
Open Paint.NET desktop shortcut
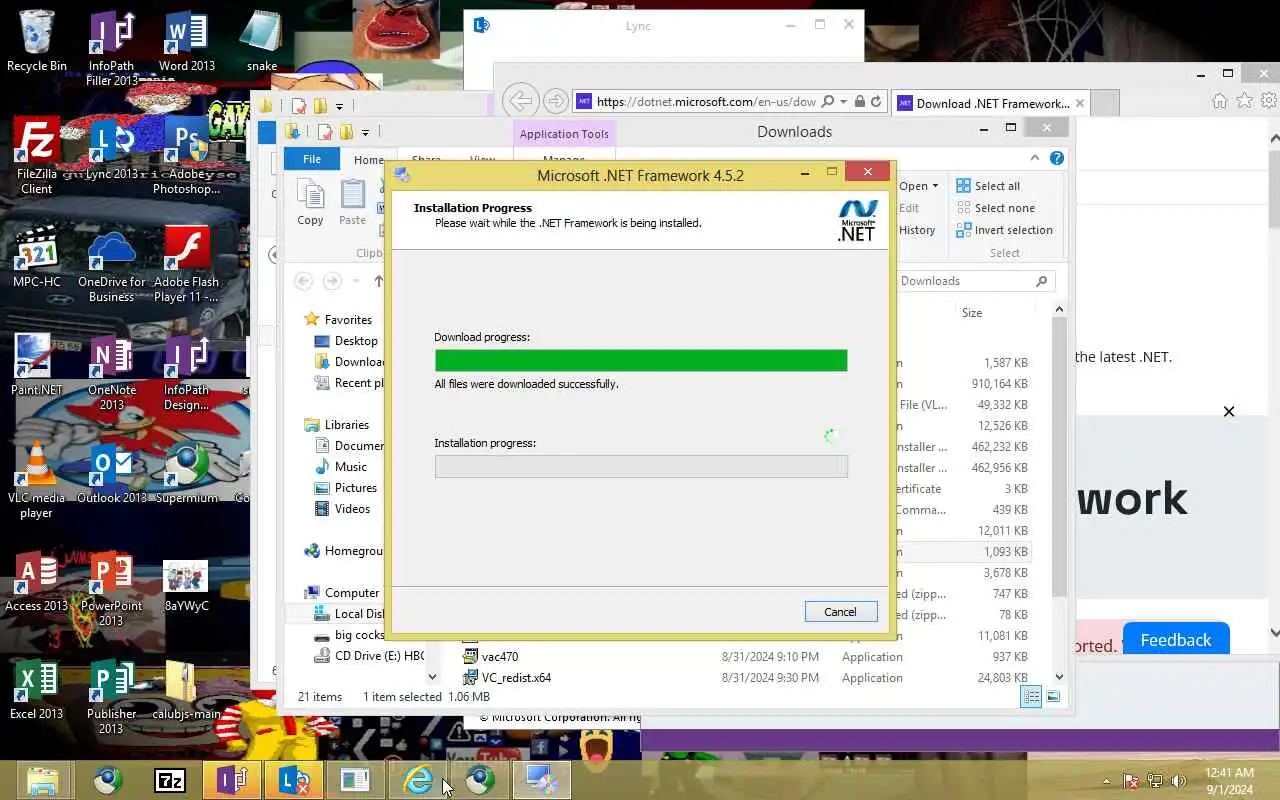coord(37,365)
